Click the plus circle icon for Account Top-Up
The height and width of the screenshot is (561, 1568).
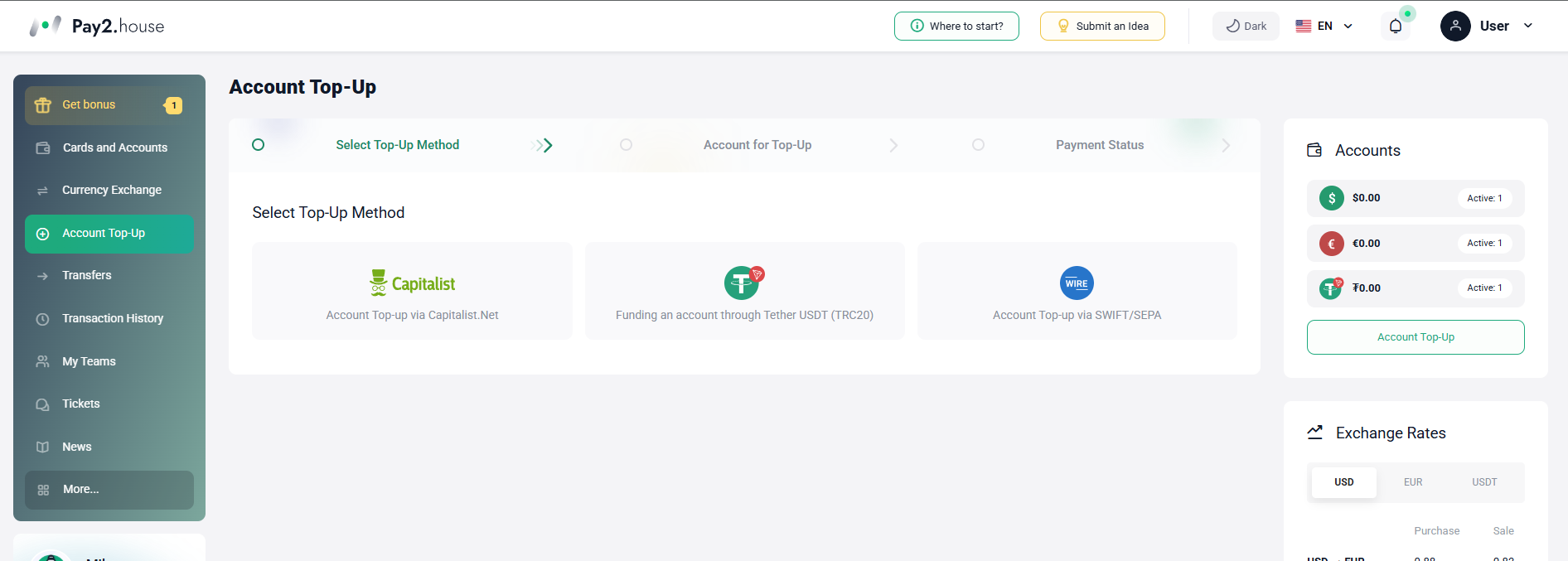pos(43,234)
